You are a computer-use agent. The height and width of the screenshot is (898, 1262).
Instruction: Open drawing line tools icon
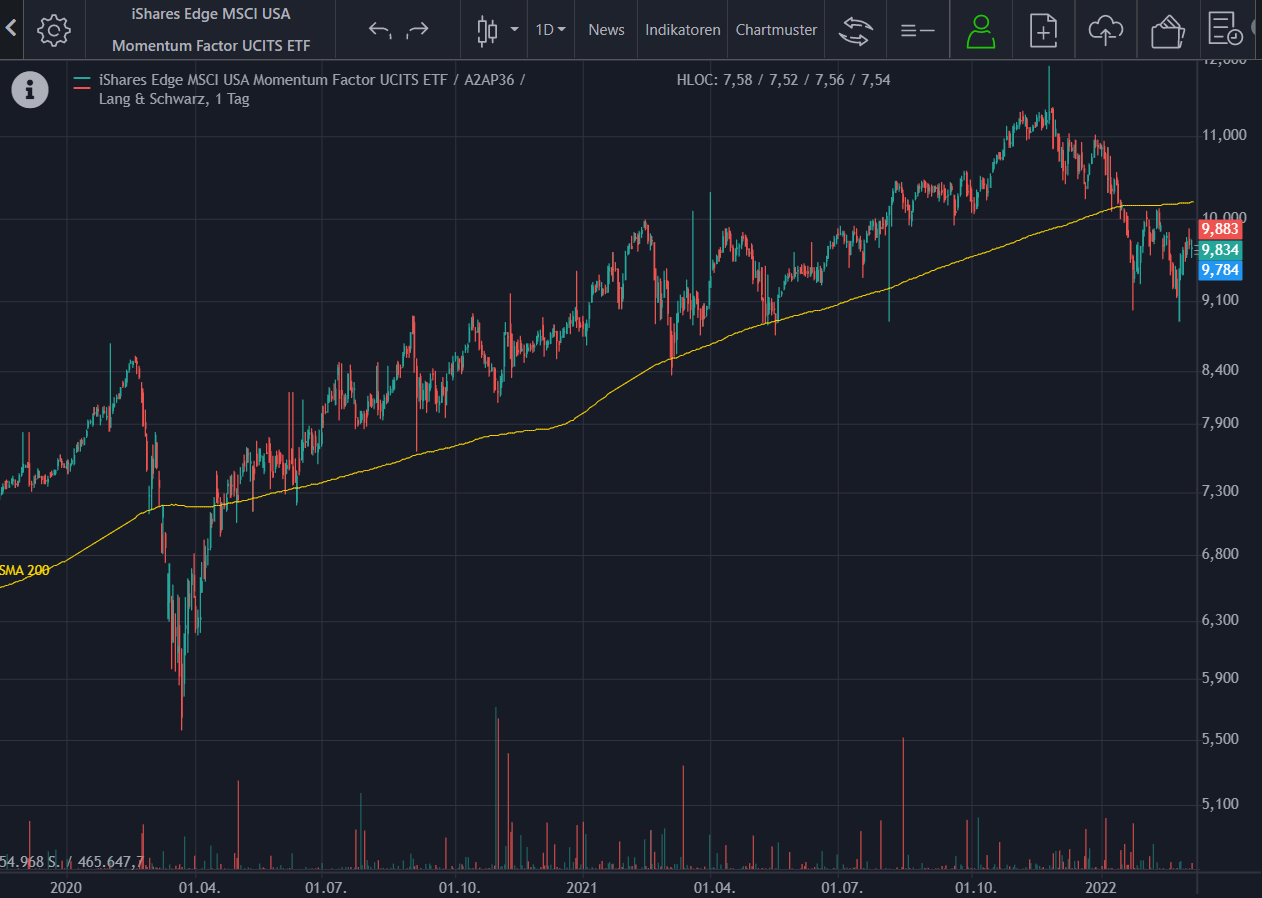coord(917,30)
